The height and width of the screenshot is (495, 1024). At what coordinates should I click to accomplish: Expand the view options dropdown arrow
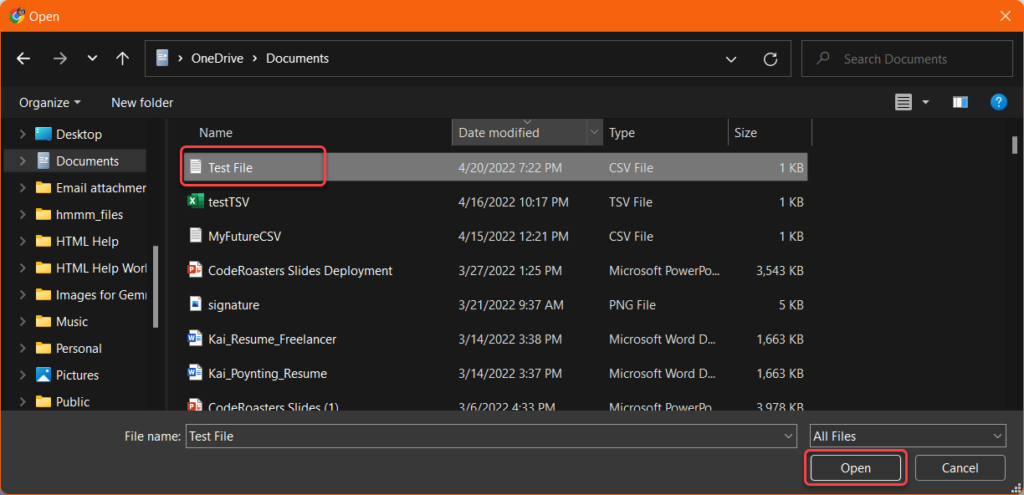pyautogui.click(x=925, y=102)
